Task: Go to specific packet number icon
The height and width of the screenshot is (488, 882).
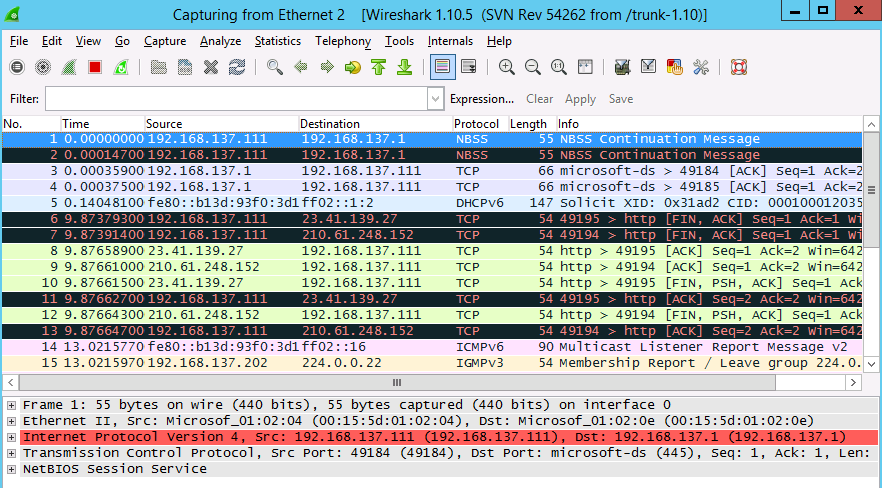Action: (352, 67)
